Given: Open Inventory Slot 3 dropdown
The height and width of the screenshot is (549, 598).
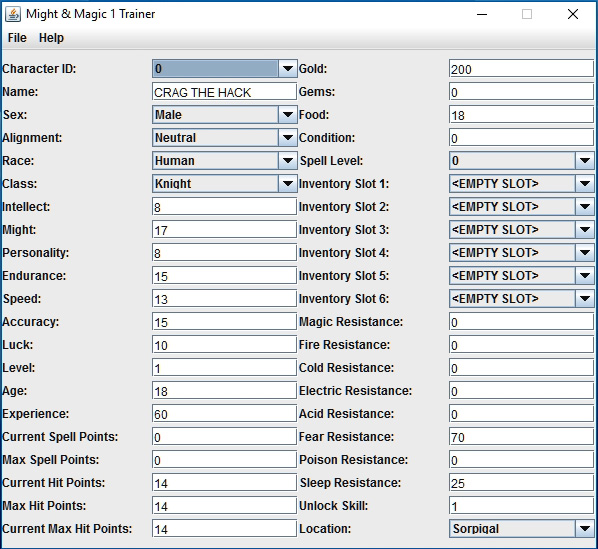Looking at the screenshot, I should (521, 230).
